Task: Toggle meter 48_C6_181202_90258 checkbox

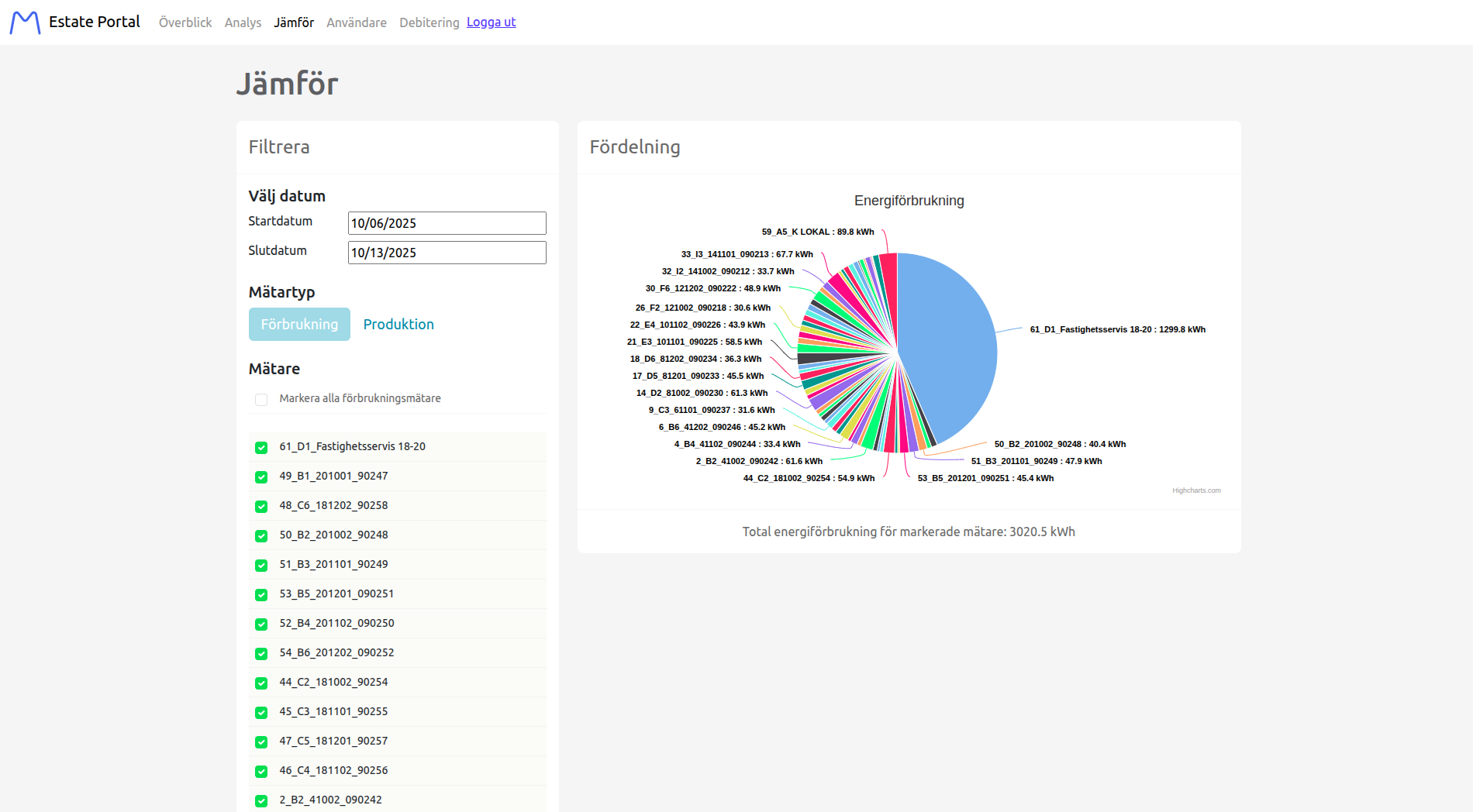Action: (261, 506)
